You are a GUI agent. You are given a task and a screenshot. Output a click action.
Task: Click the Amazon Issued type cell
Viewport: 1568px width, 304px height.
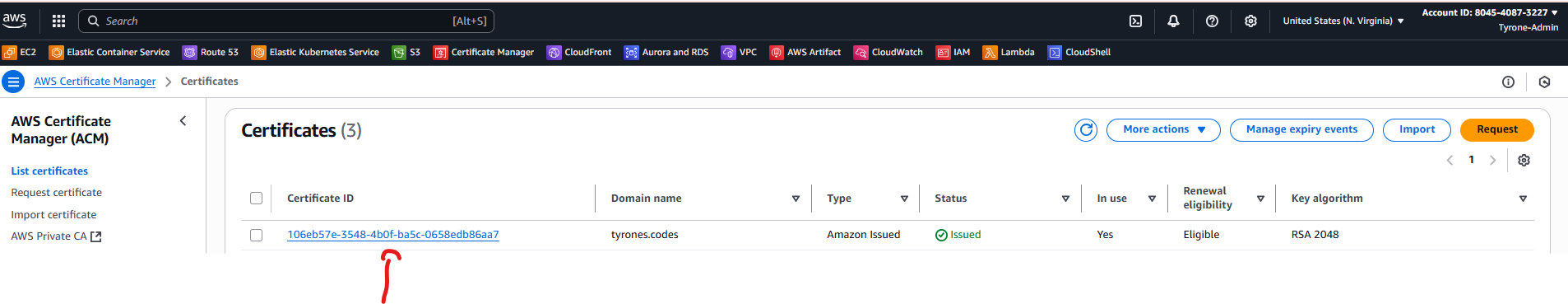tap(863, 235)
